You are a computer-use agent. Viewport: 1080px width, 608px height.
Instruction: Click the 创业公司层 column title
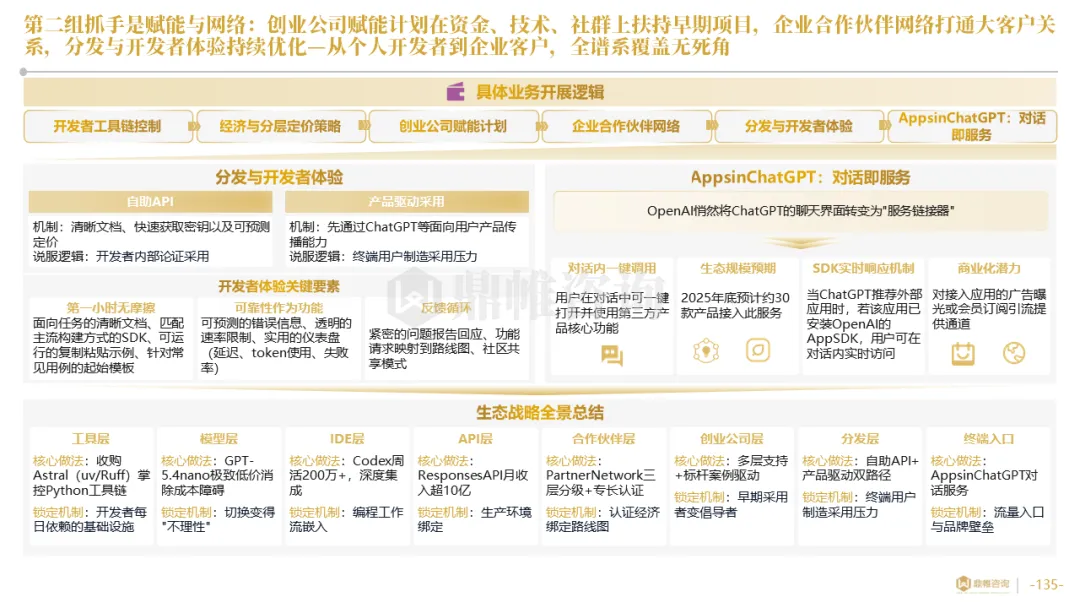click(x=731, y=439)
